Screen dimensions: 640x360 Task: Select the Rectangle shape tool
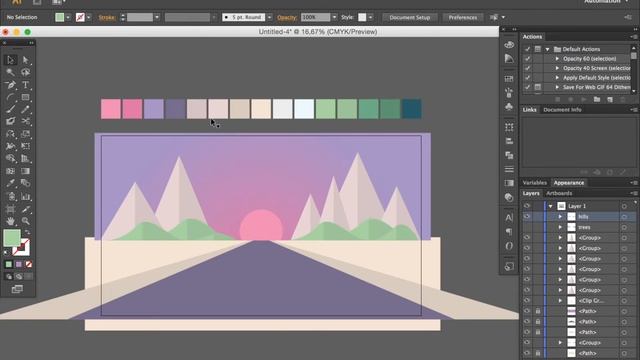coord(26,97)
